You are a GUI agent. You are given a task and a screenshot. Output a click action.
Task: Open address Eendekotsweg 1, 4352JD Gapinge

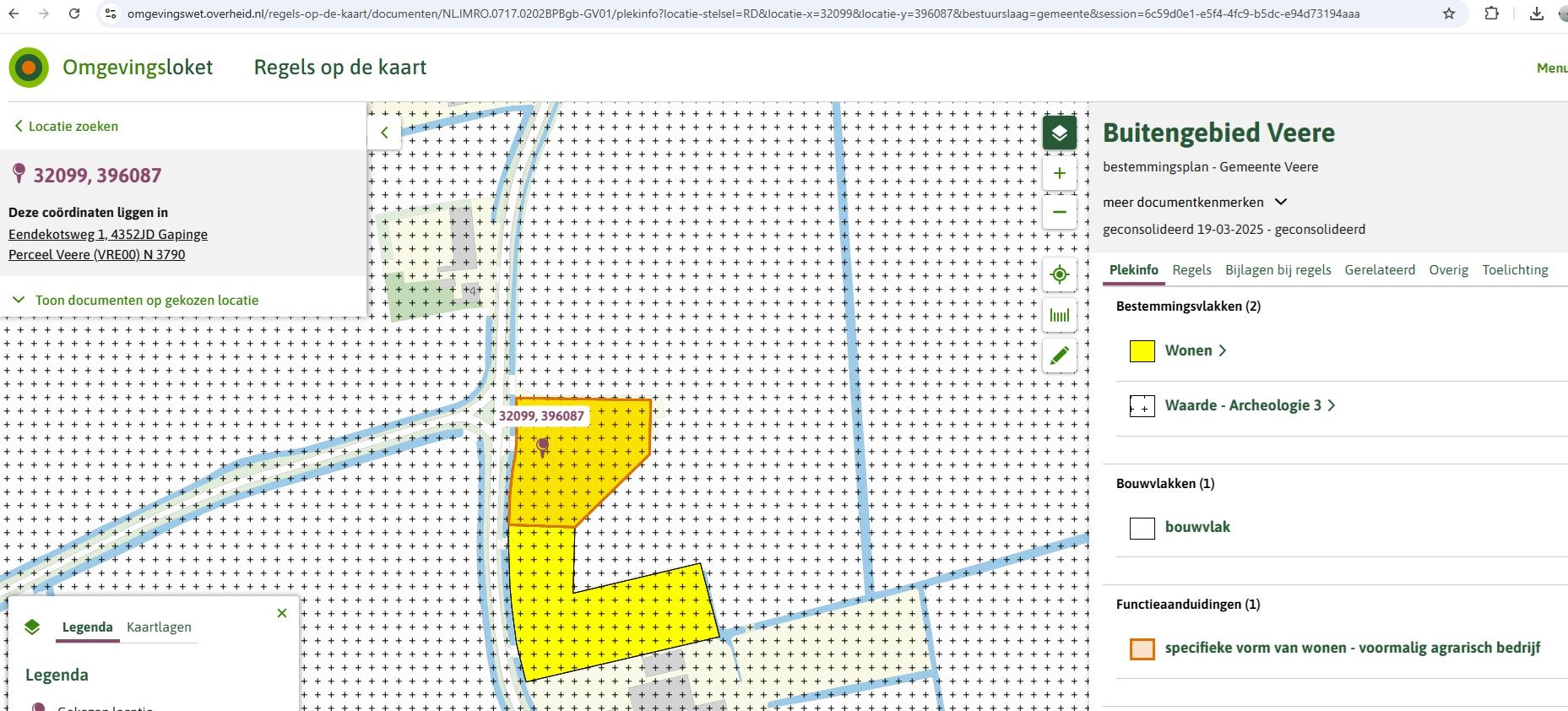[108, 234]
